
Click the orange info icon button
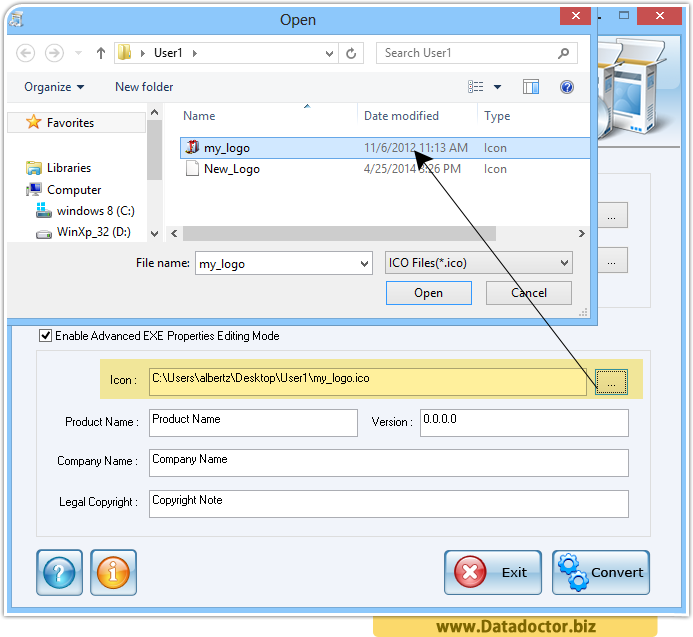[113, 573]
